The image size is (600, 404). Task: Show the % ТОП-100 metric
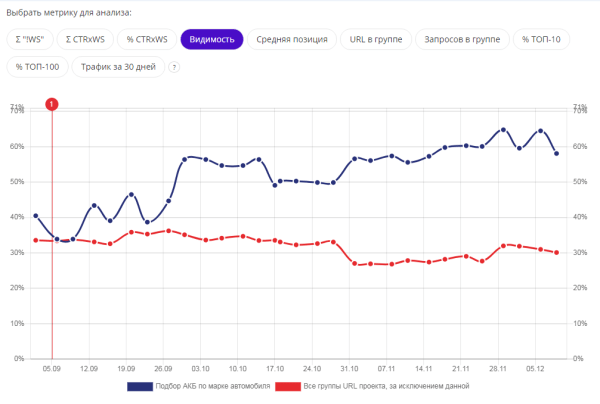pyautogui.click(x=38, y=67)
